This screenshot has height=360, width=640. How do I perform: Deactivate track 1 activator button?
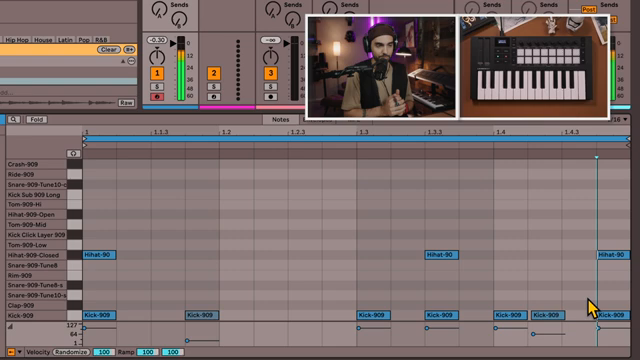click(157, 73)
